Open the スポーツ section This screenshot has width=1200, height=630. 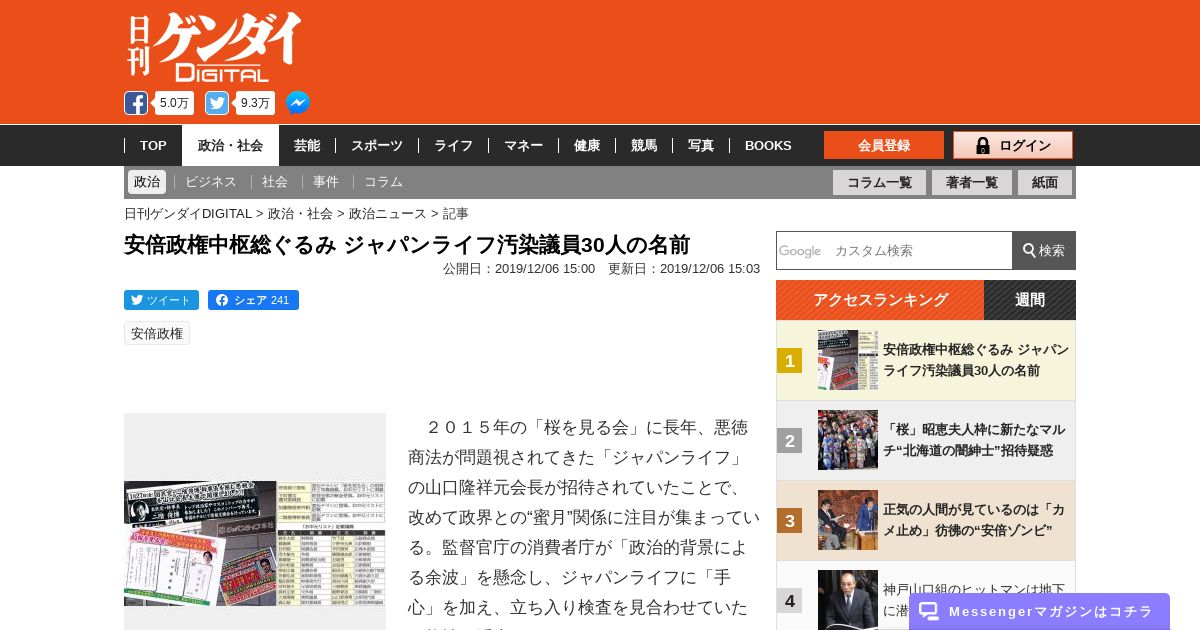[377, 146]
